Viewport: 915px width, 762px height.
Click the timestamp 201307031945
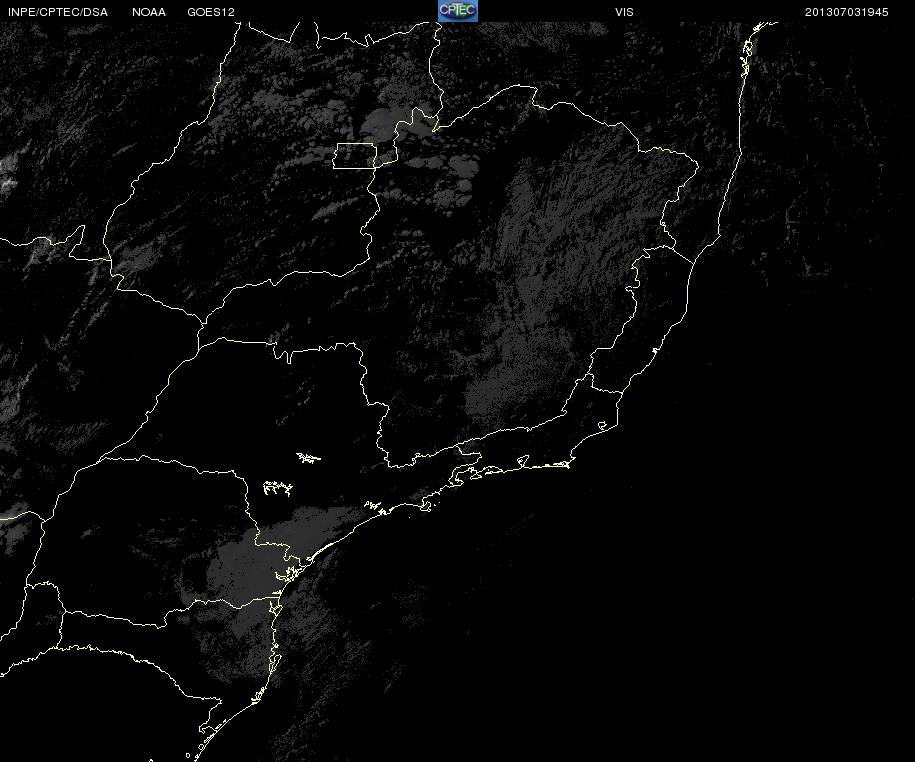(846, 12)
